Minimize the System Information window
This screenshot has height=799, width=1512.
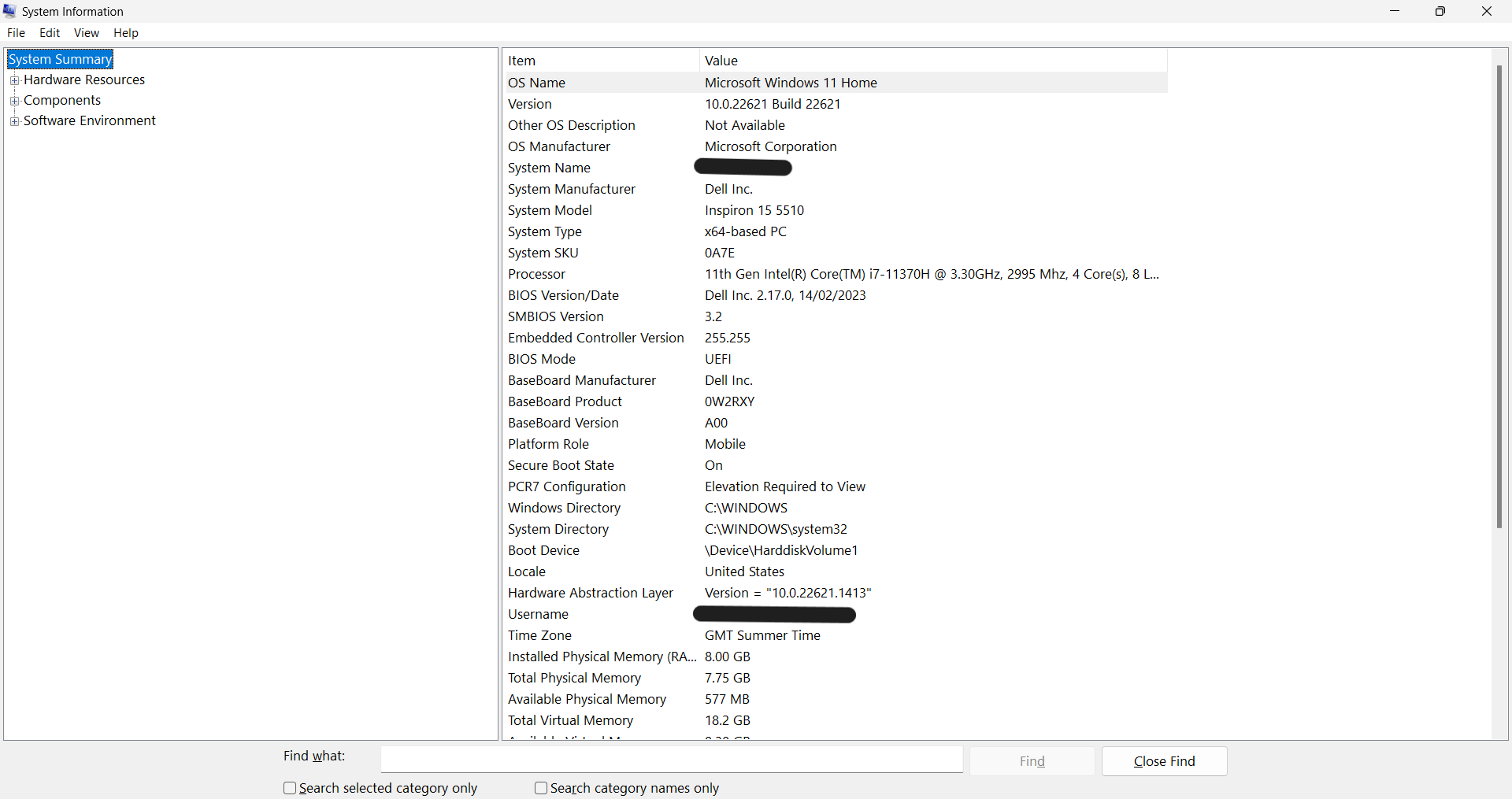click(1395, 11)
